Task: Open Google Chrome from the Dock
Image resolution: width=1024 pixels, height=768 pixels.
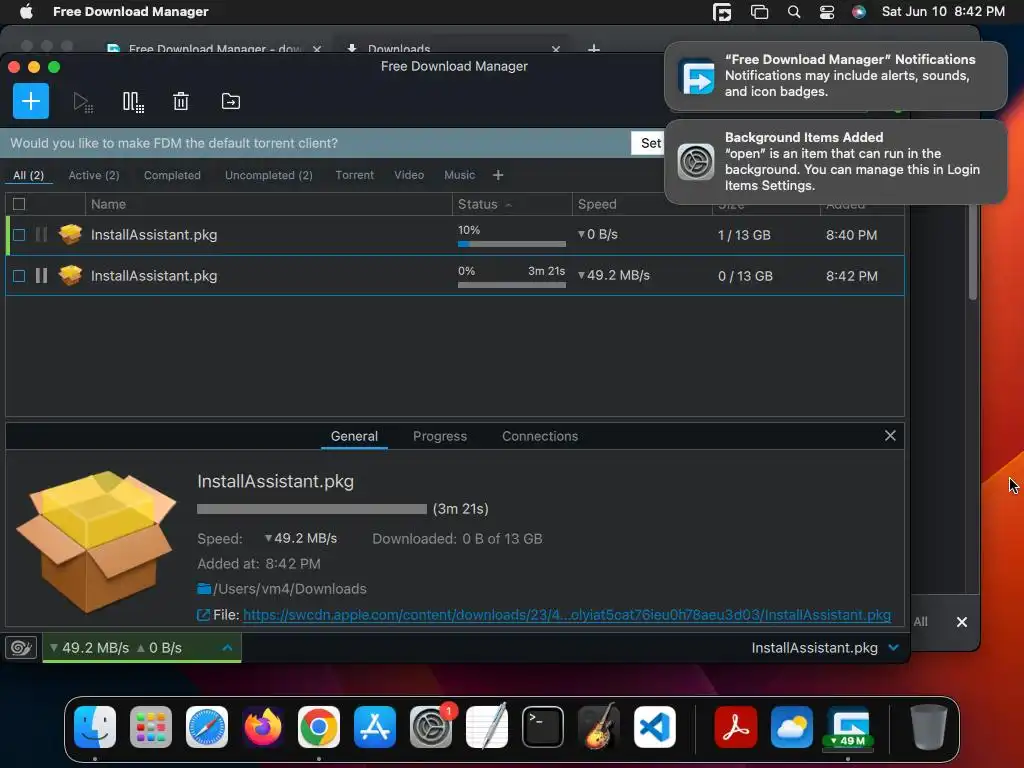Action: (x=319, y=727)
